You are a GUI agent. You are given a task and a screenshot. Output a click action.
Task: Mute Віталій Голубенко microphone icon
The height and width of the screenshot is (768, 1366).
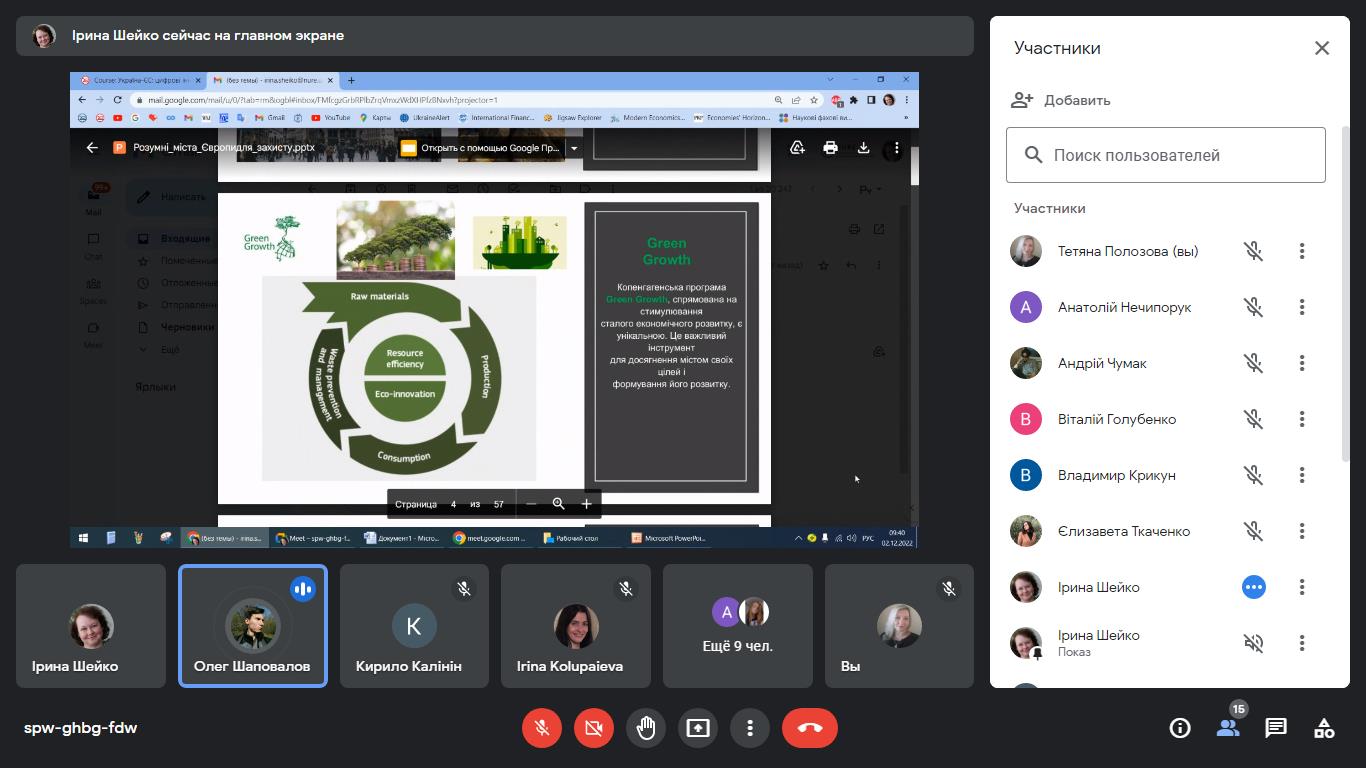pyautogui.click(x=1254, y=419)
